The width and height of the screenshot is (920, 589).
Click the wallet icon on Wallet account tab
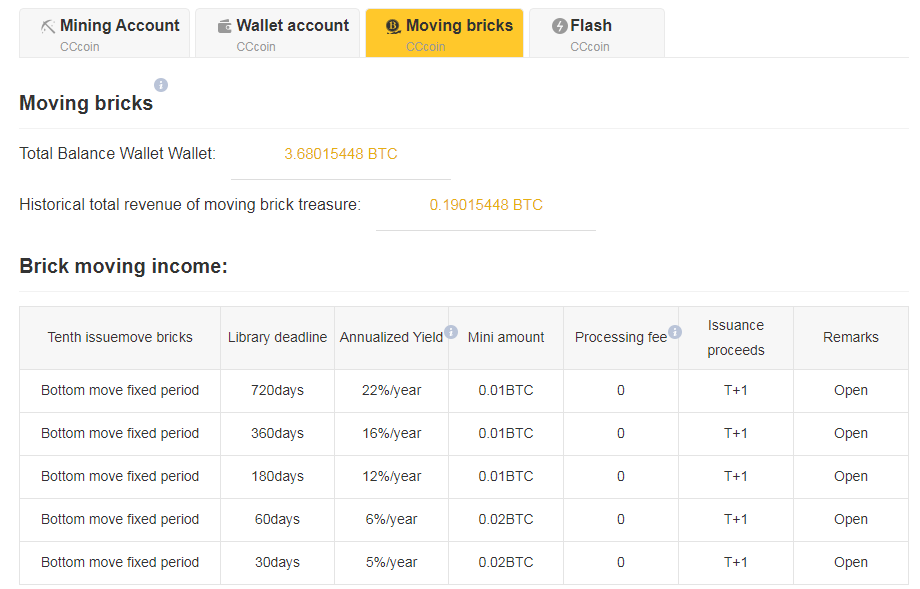tap(225, 26)
